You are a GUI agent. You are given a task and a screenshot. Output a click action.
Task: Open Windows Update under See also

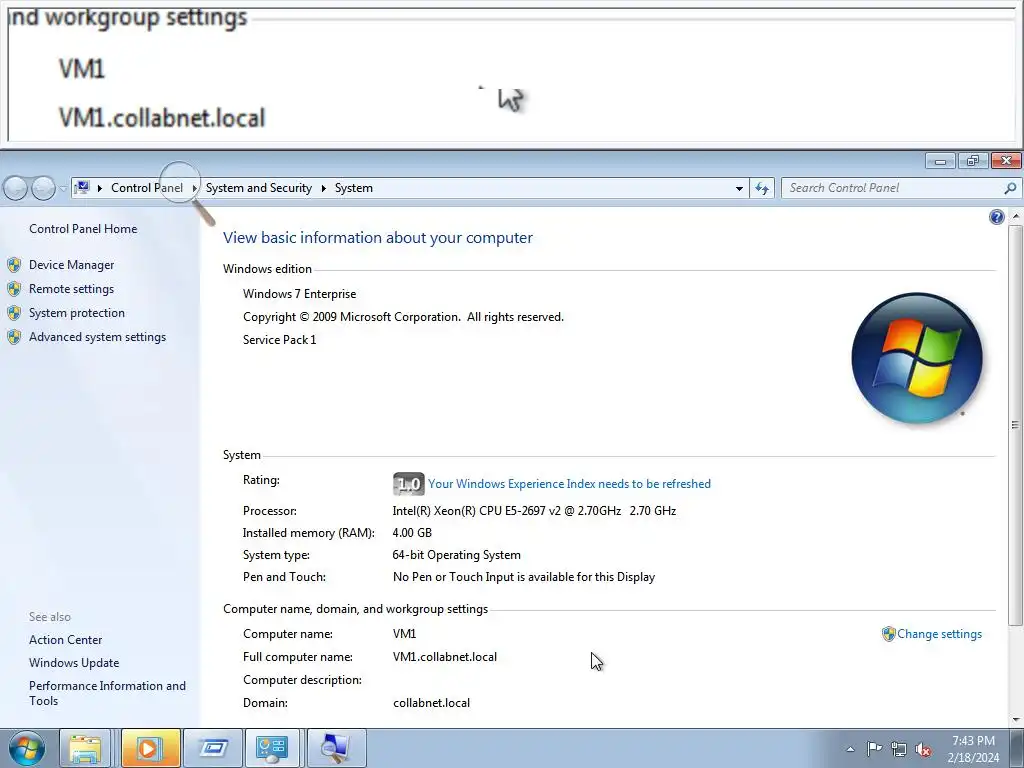click(74, 663)
